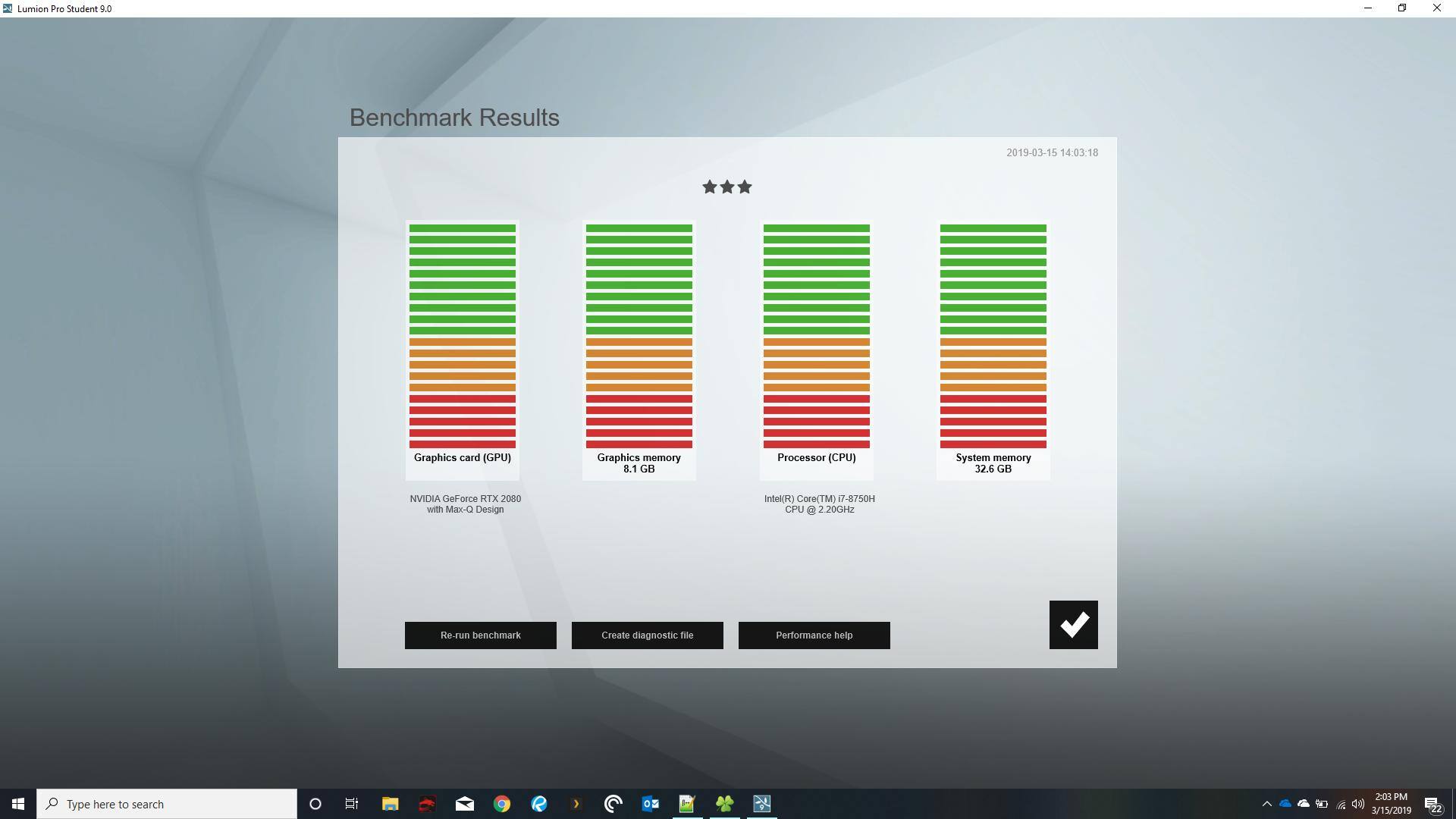Launch Lumion 9 from the taskbar
This screenshot has width=1456, height=819.
pyautogui.click(x=762, y=804)
